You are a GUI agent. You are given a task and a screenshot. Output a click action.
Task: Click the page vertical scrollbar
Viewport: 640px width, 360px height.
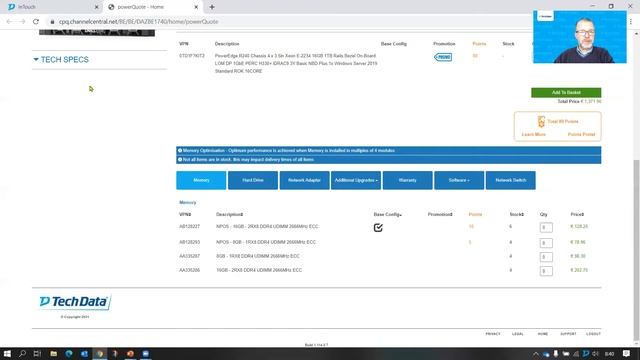636,249
